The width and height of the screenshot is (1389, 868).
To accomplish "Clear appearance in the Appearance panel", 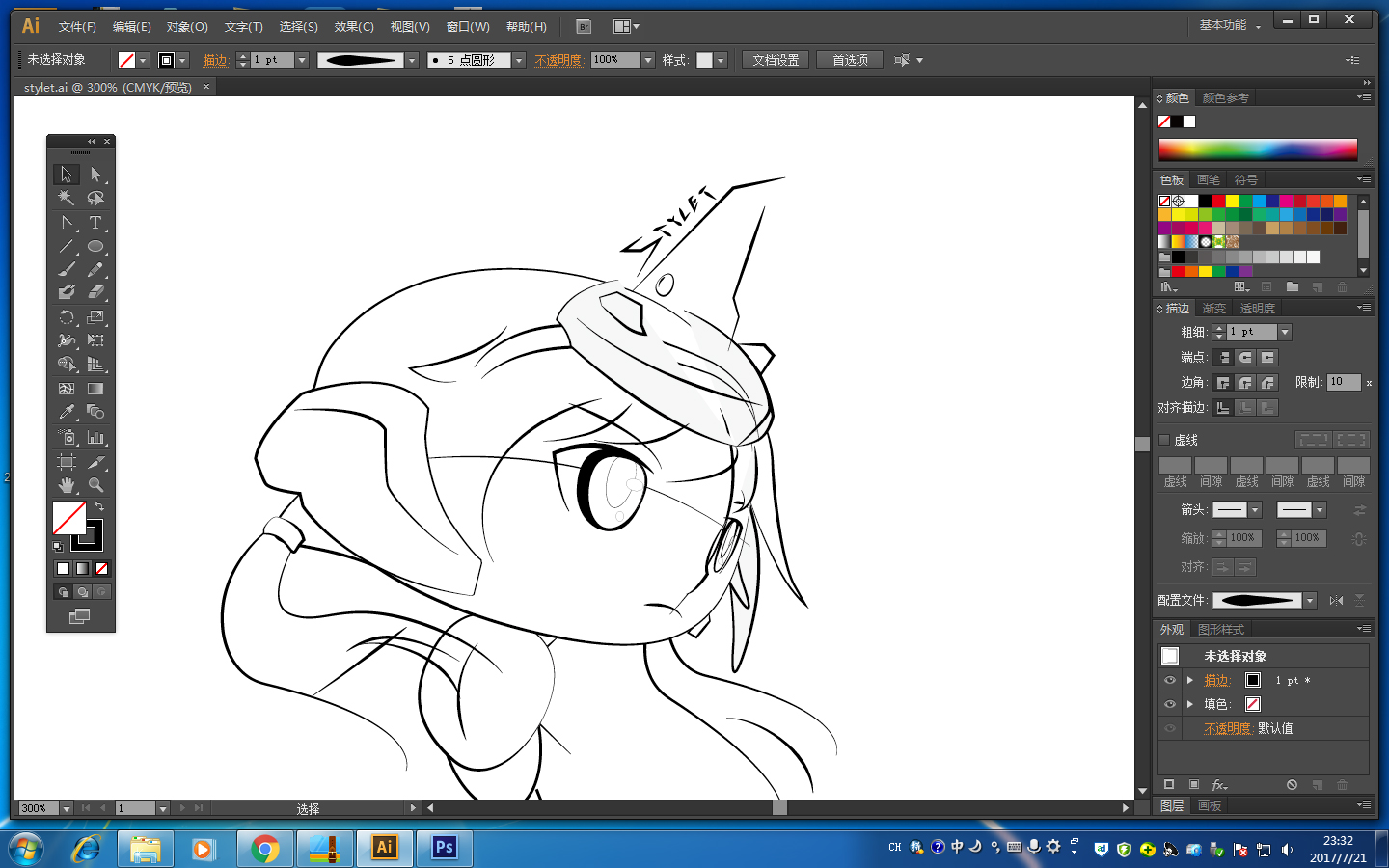I will click(1292, 785).
